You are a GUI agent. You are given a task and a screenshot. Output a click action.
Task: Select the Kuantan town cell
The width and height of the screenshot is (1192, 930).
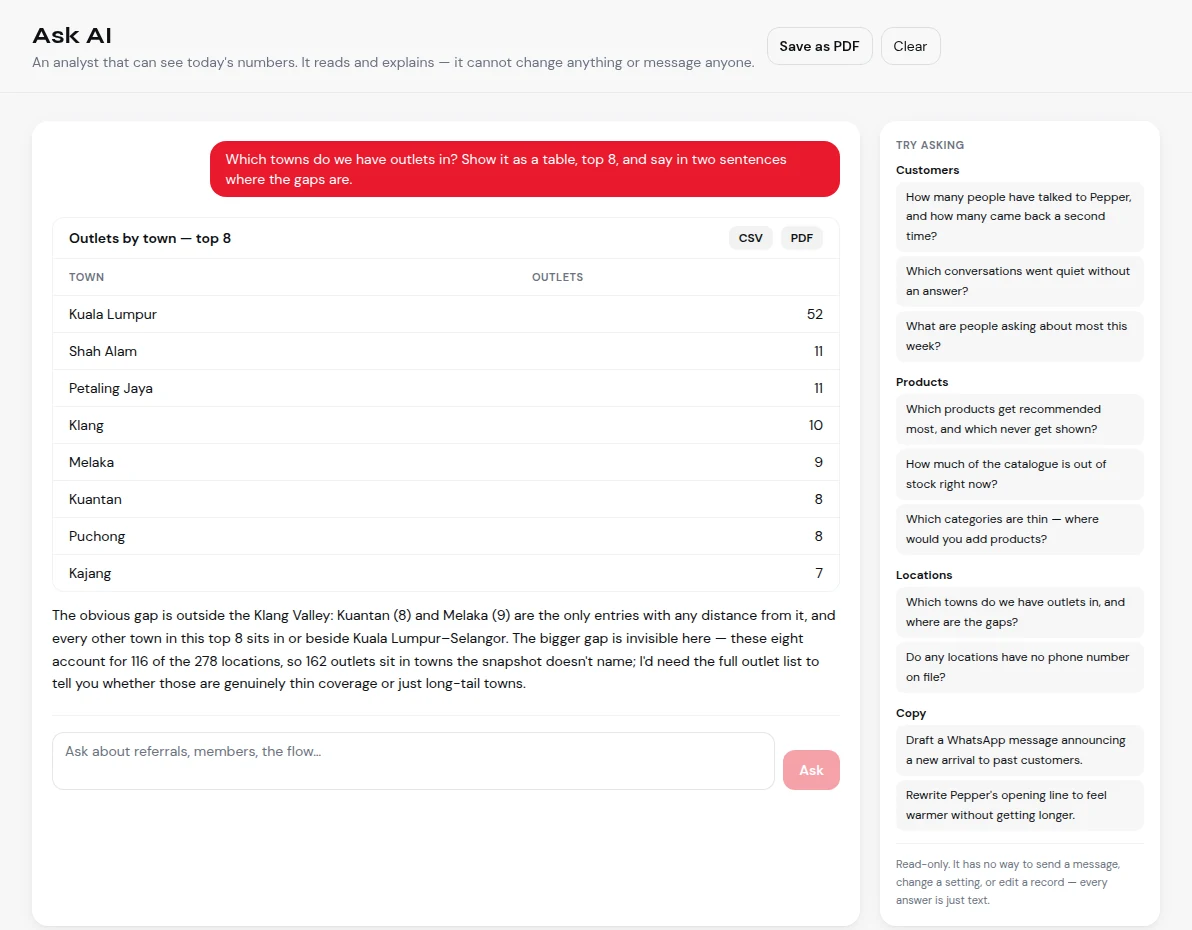[x=95, y=500]
